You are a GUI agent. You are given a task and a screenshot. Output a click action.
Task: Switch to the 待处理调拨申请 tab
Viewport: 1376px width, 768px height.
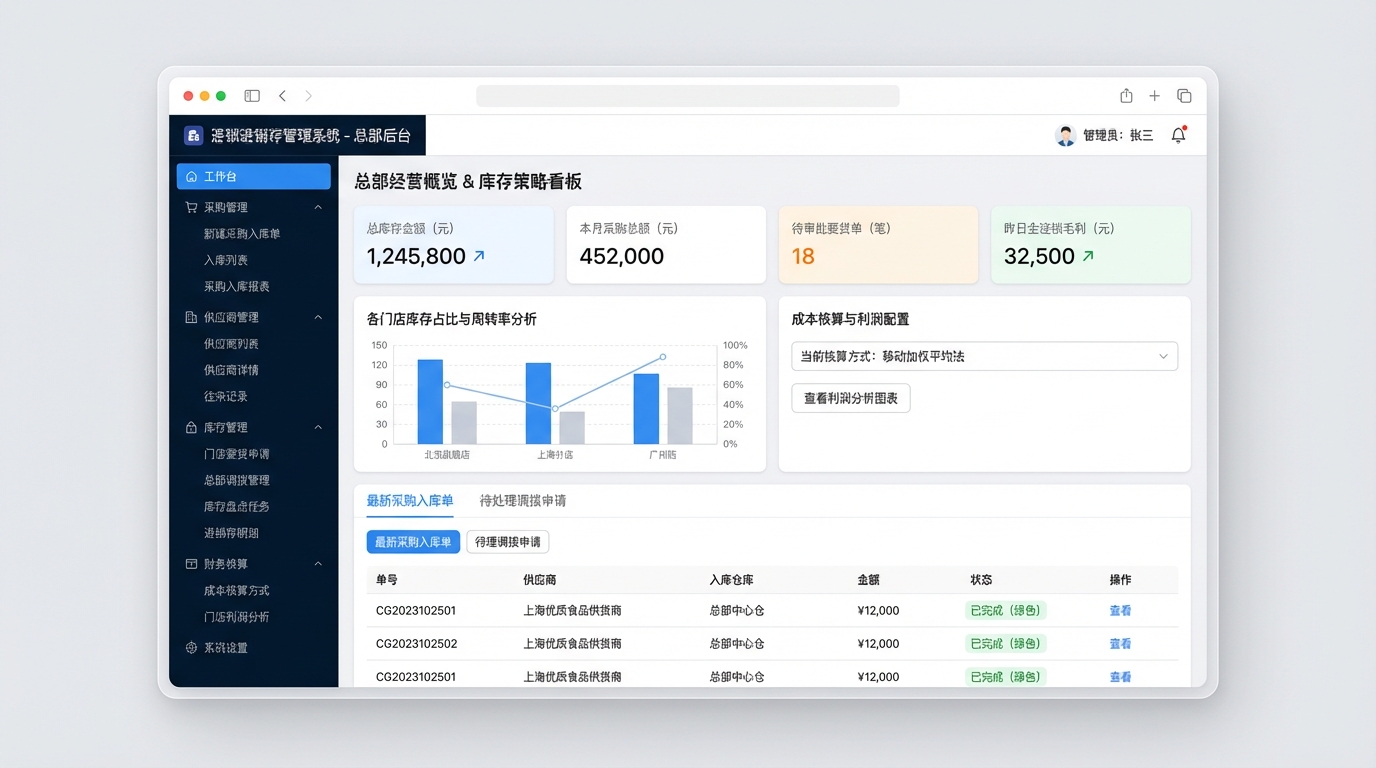click(522, 501)
